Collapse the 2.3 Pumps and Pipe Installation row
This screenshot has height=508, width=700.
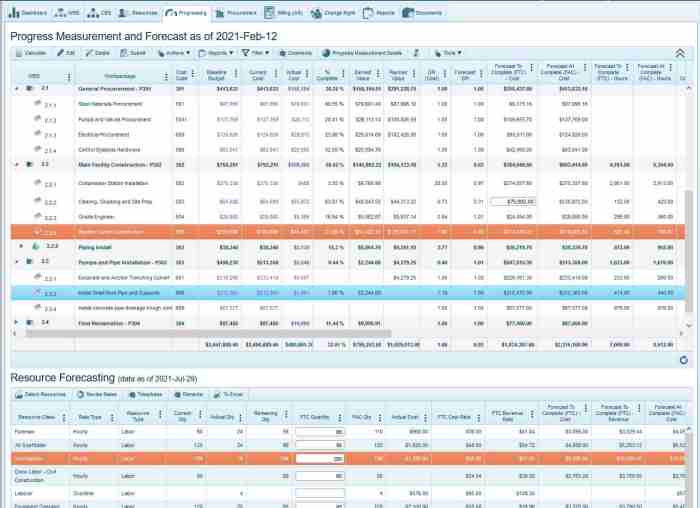17,261
